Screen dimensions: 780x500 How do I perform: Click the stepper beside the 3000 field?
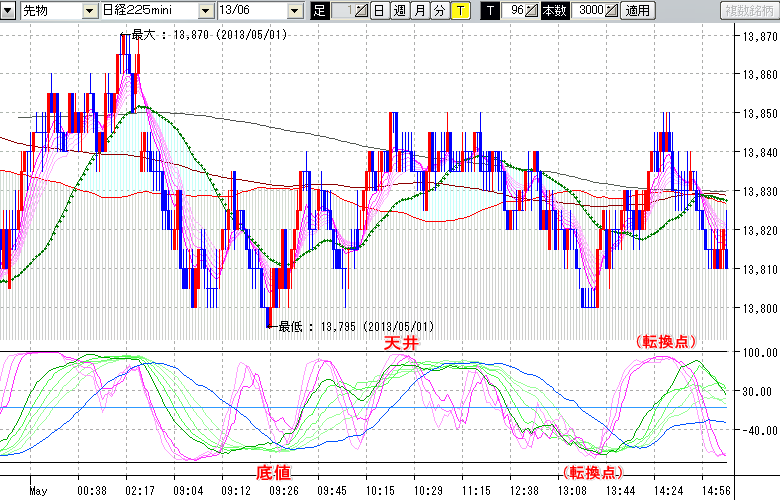(611, 11)
